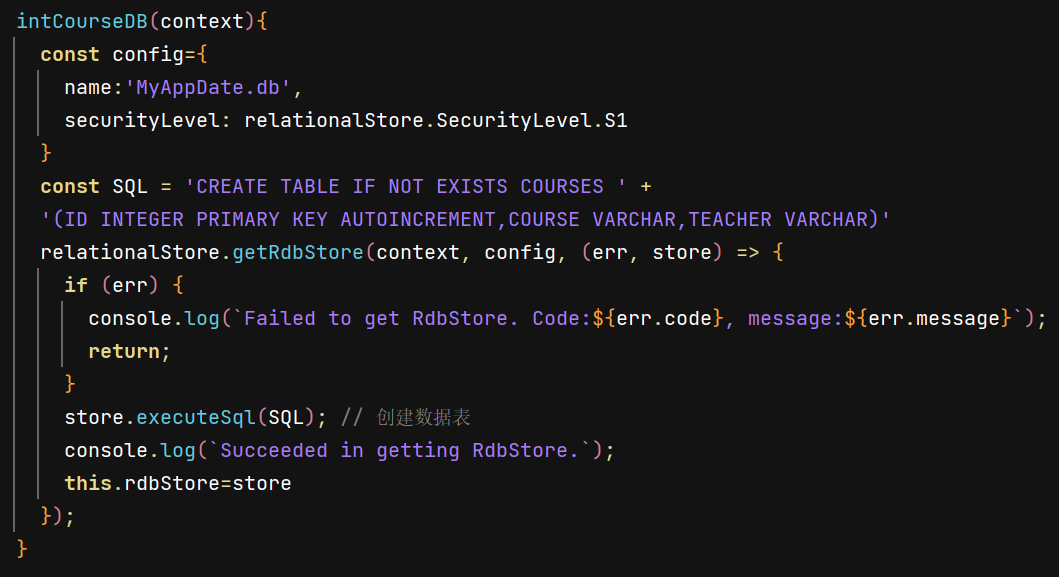This screenshot has height=577, width=1059.
Task: Click the AUTOINCREMENT keyword in the SQL string
Action: pyautogui.click(x=418, y=220)
